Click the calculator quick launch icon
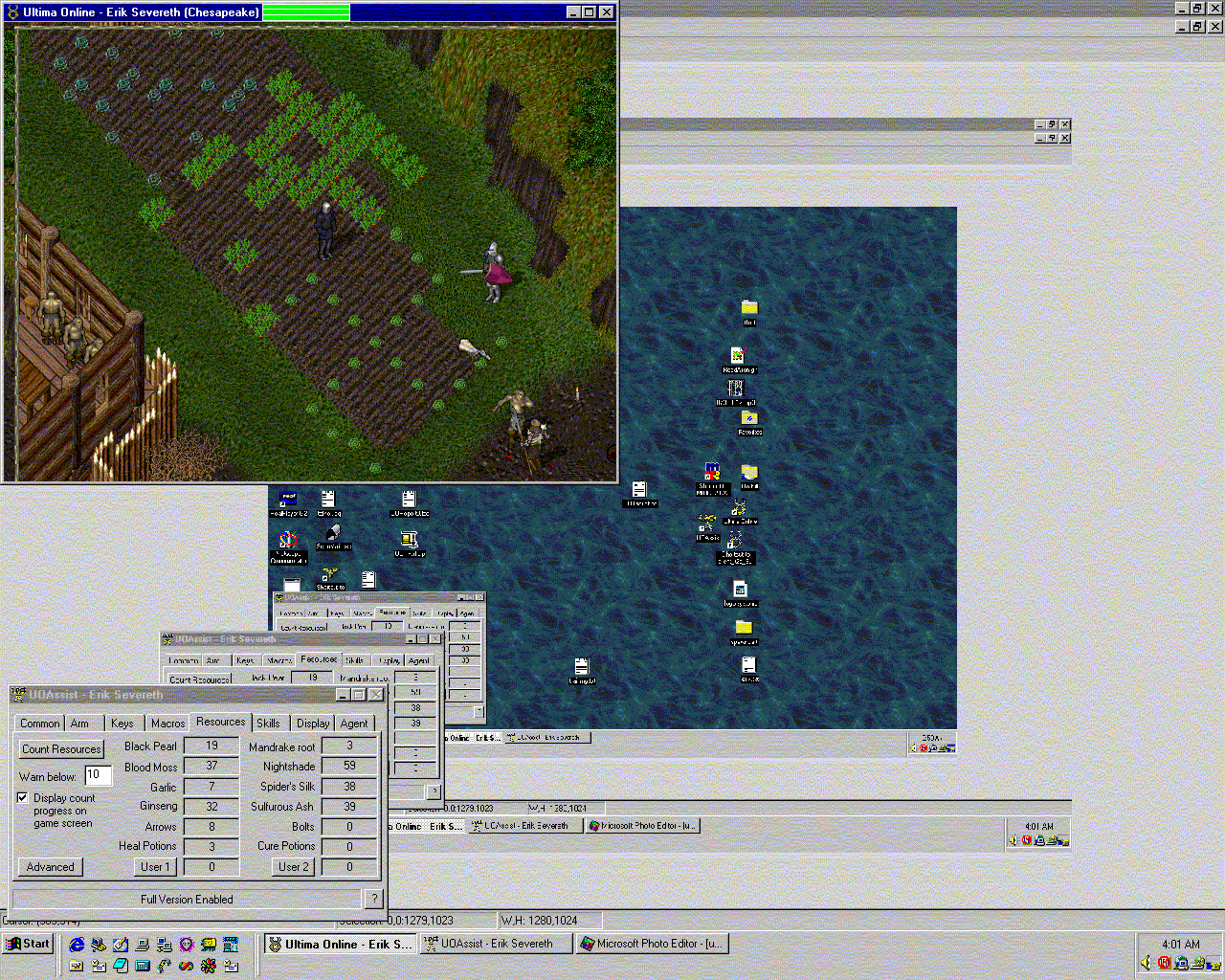Screen dimensions: 1225x980 tap(143, 966)
